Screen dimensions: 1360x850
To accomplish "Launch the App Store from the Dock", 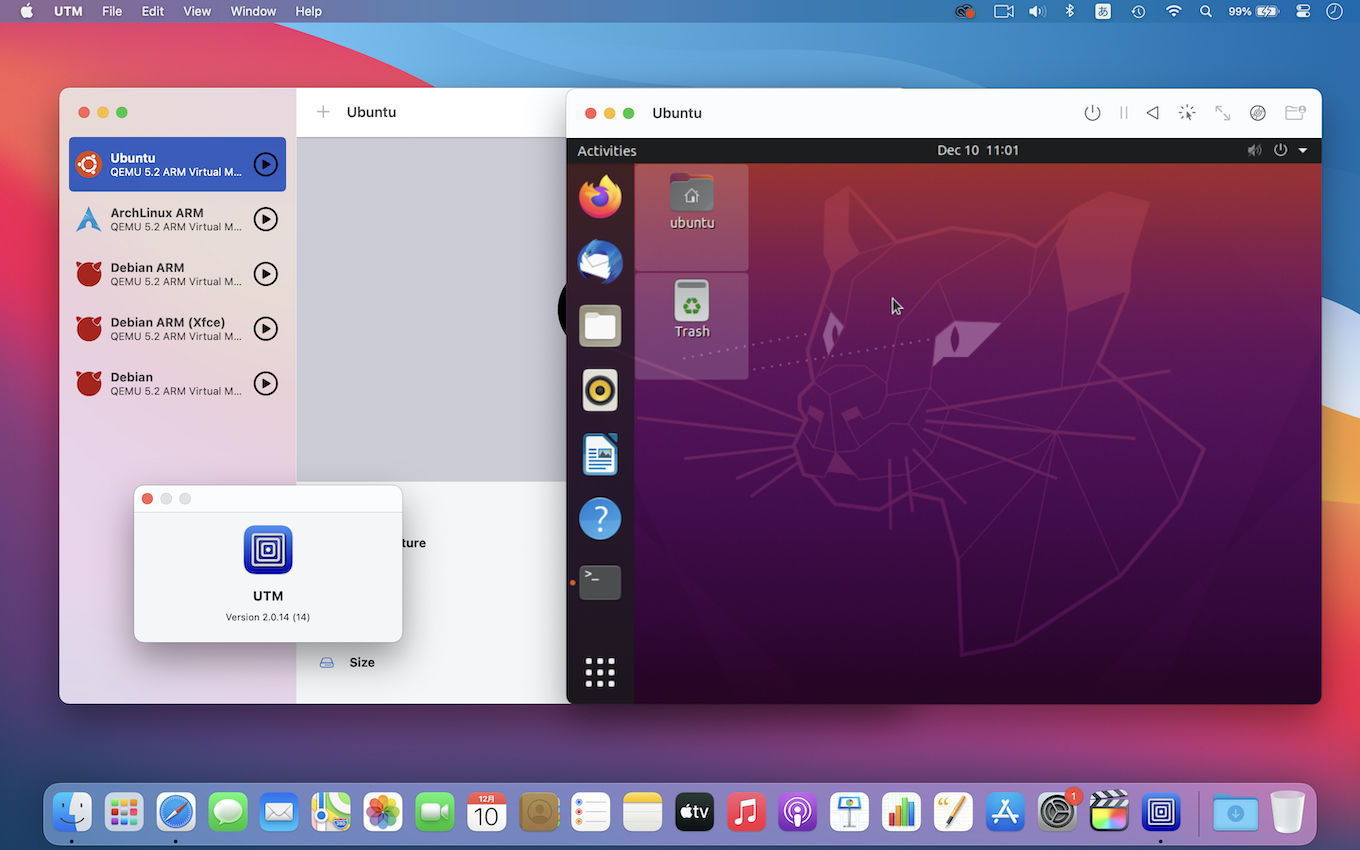I will [1004, 812].
